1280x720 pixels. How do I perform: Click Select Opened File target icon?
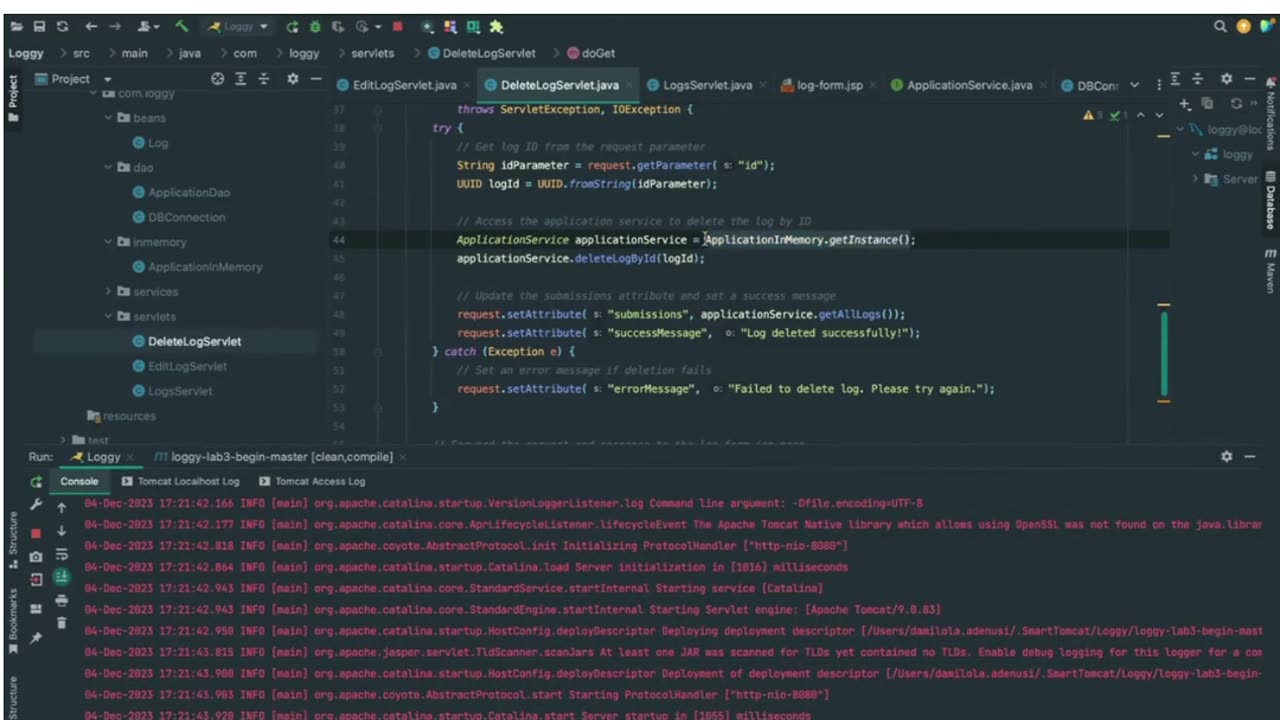click(x=218, y=79)
